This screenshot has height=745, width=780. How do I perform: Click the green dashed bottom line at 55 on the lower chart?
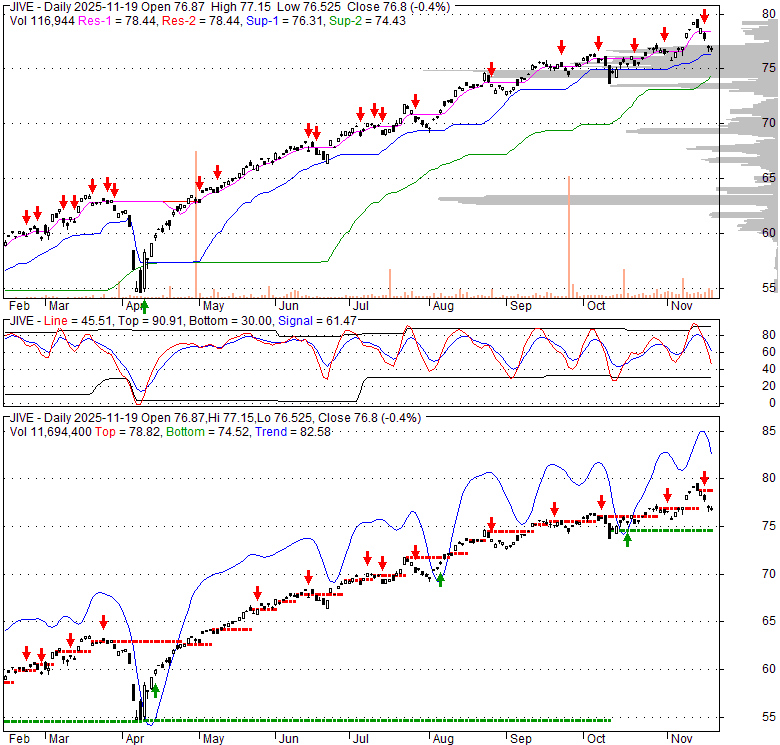tap(300, 720)
